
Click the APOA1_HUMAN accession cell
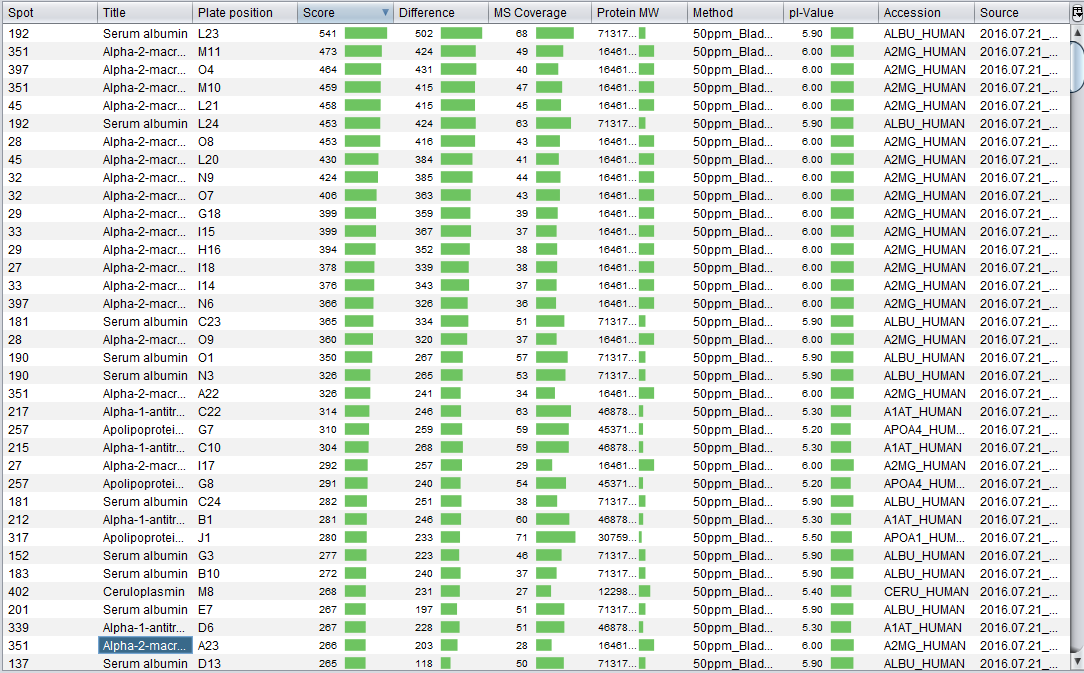925,537
